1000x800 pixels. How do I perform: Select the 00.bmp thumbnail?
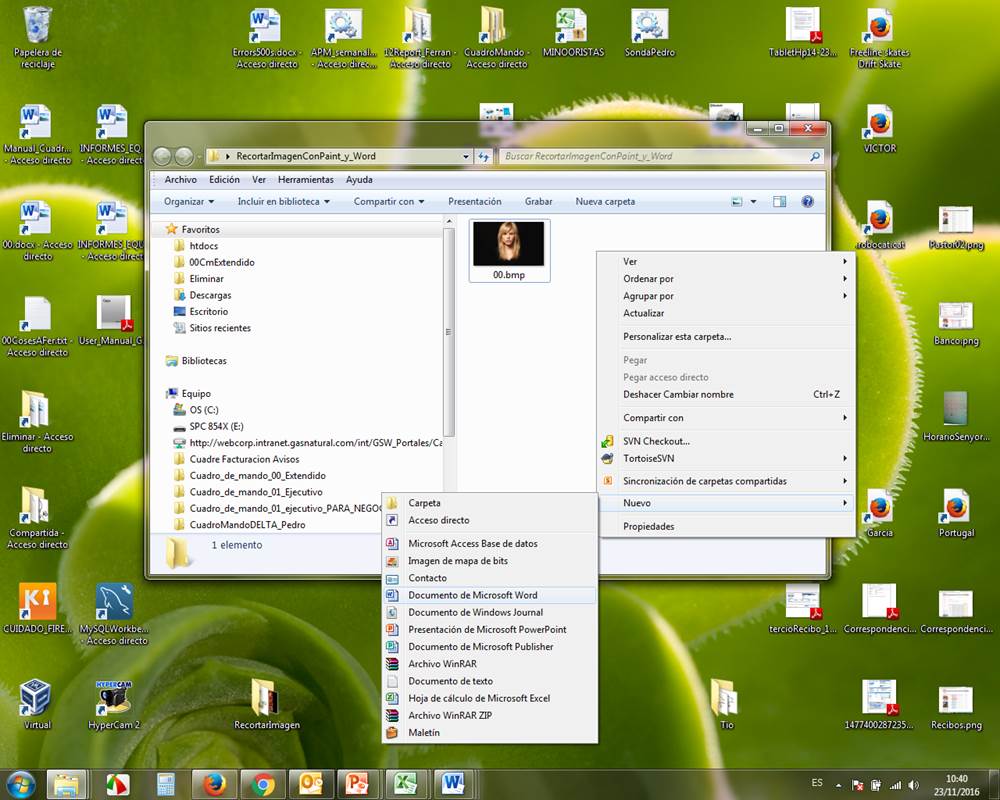(509, 249)
